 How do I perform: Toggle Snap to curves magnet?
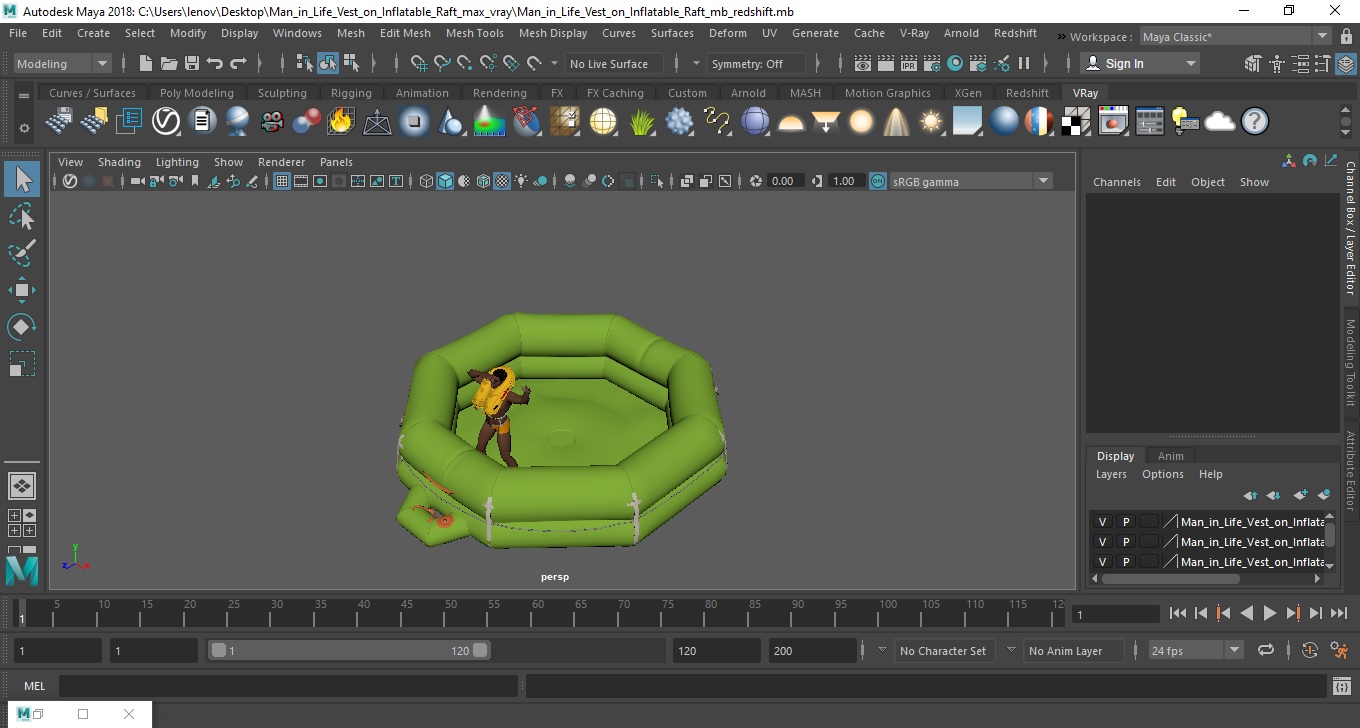point(442,63)
